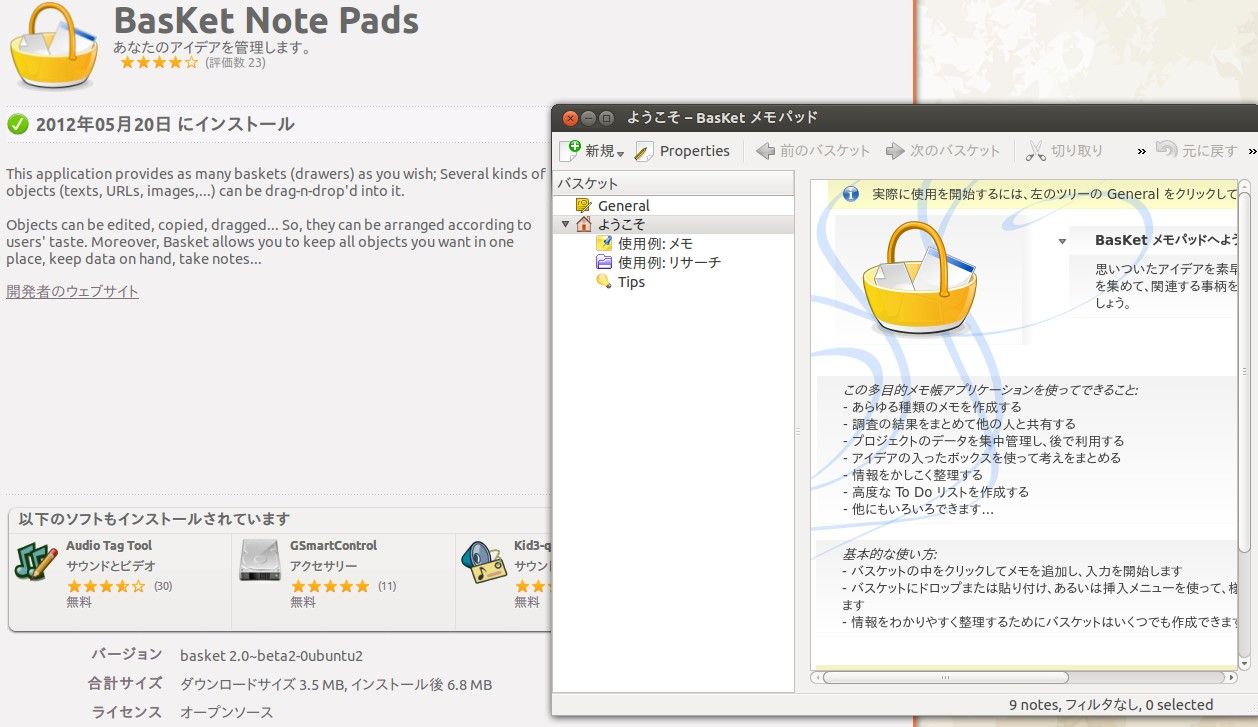Click the GSmartControl hard drive icon
Screen dimensions: 1258x727
259,561
